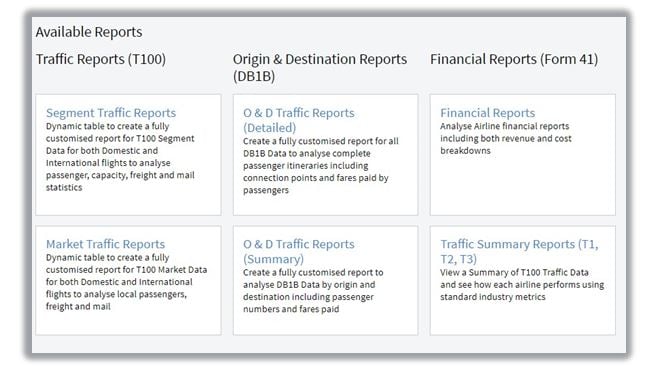Open the Financial Reports link

point(487,113)
